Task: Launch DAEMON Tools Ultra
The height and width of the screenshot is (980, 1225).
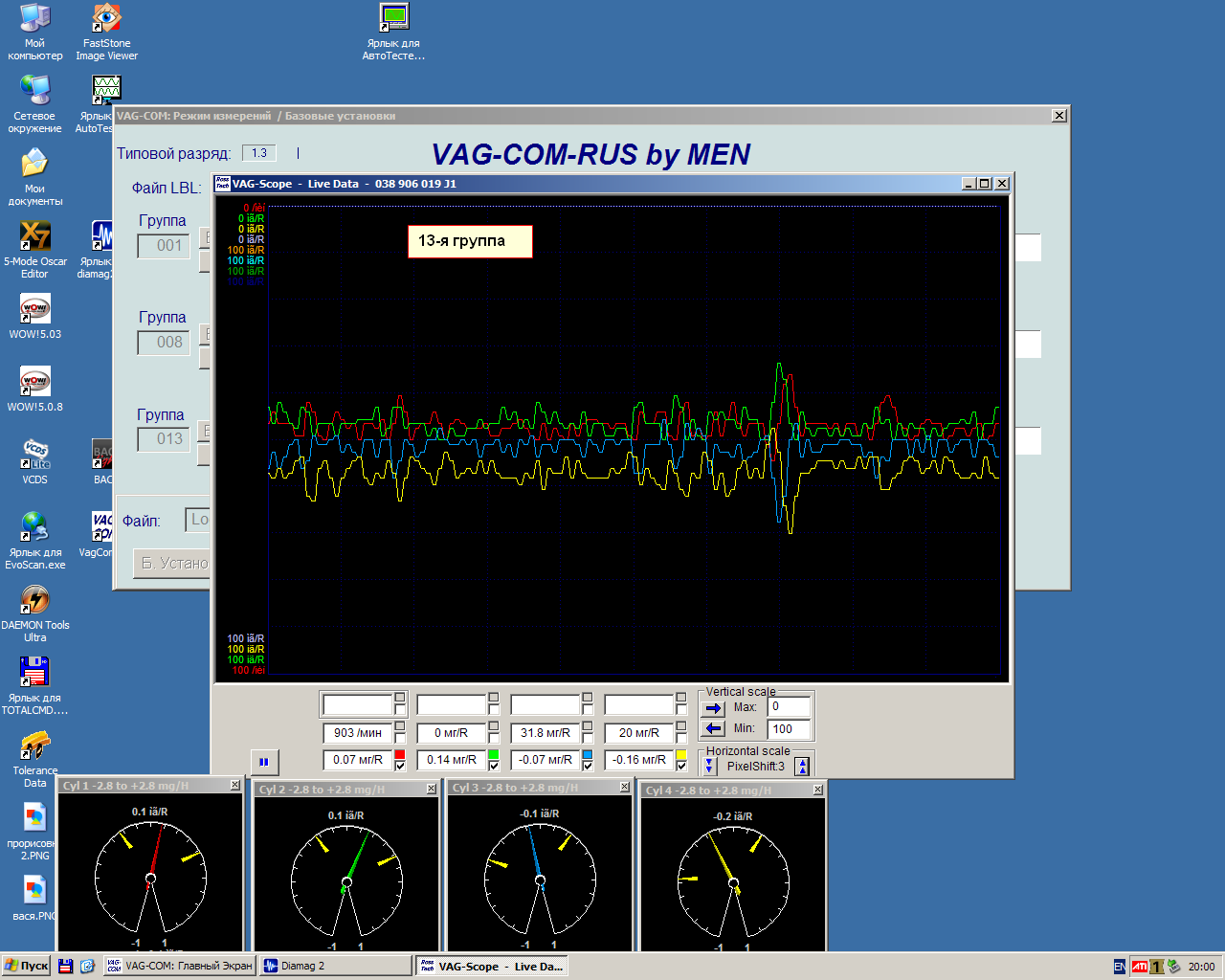Action: [35, 614]
